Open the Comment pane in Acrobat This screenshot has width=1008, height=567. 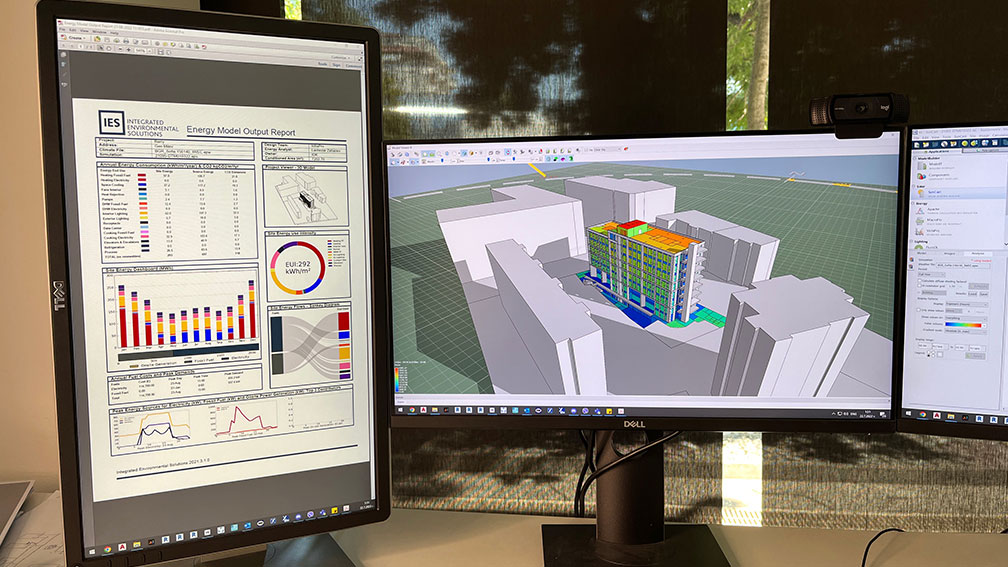pos(354,66)
